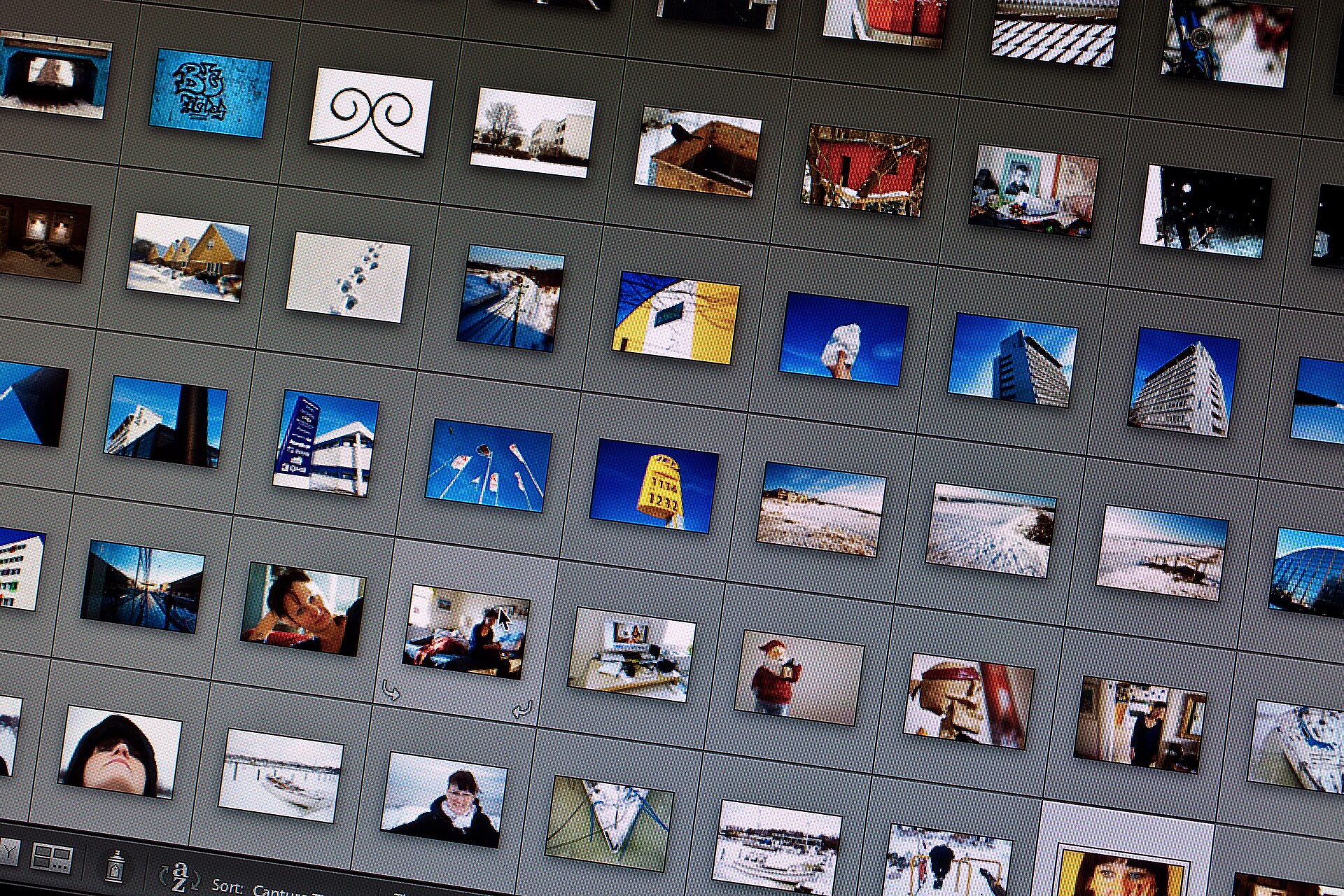Select the snowy pier photo
This screenshot has width=1344, height=896.
click(x=1162, y=554)
